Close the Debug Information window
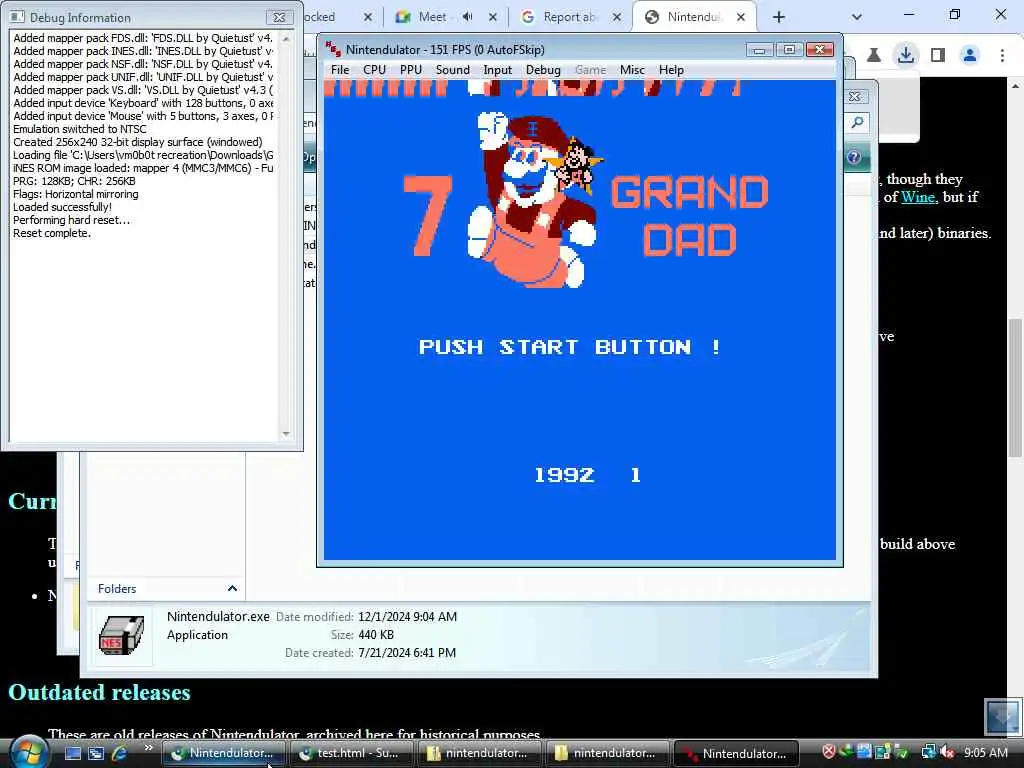The width and height of the screenshot is (1024, 768). [x=279, y=18]
